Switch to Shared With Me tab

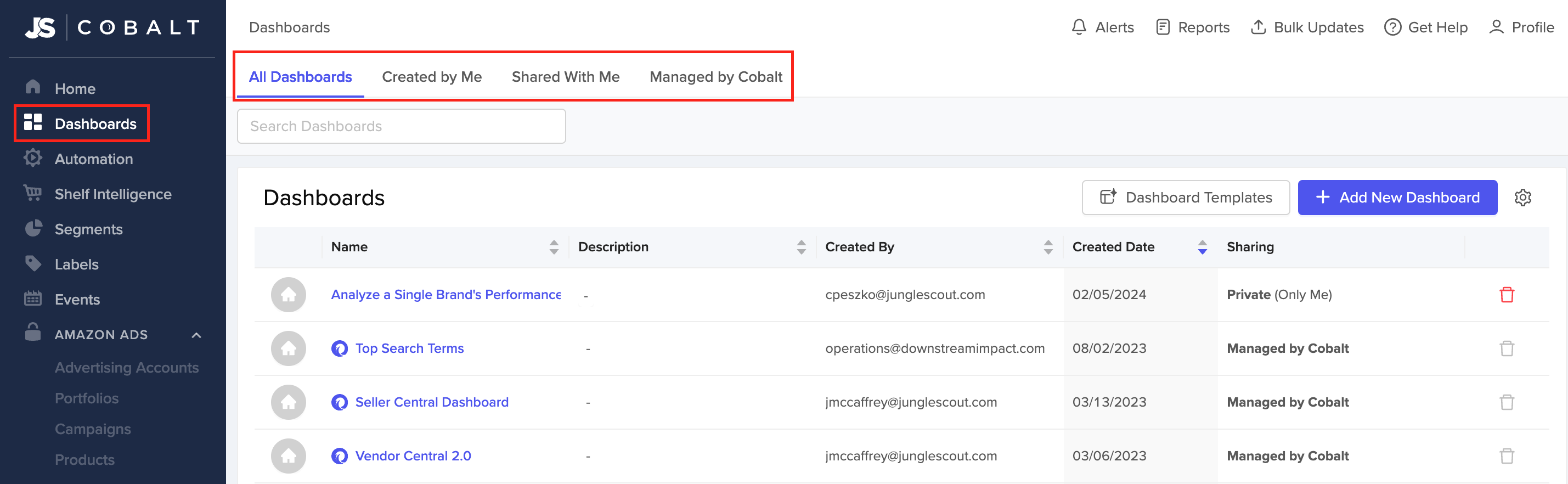[566, 77]
